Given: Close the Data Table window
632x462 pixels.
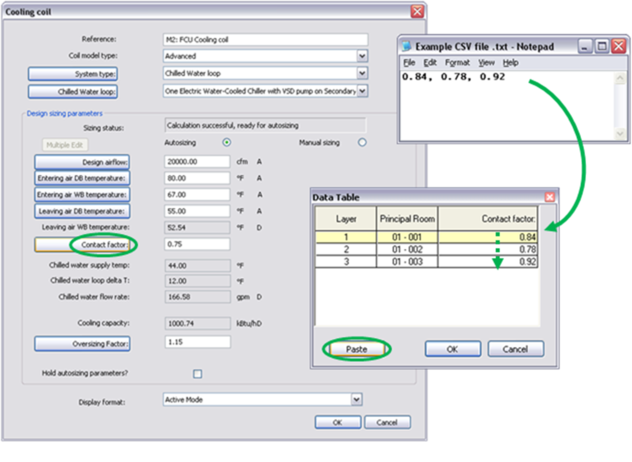Looking at the screenshot, I should pos(549,198).
